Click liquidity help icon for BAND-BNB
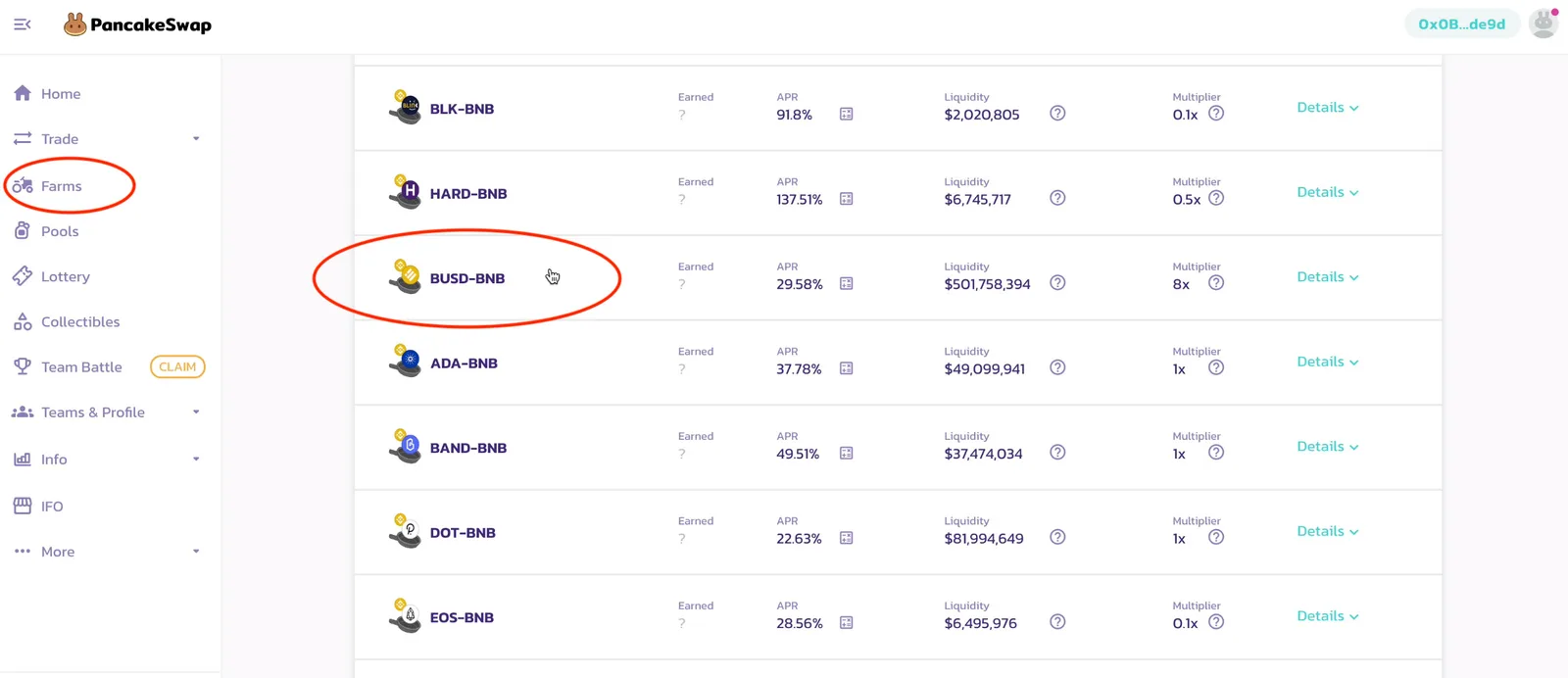This screenshot has height=678, width=1568. point(1057,453)
